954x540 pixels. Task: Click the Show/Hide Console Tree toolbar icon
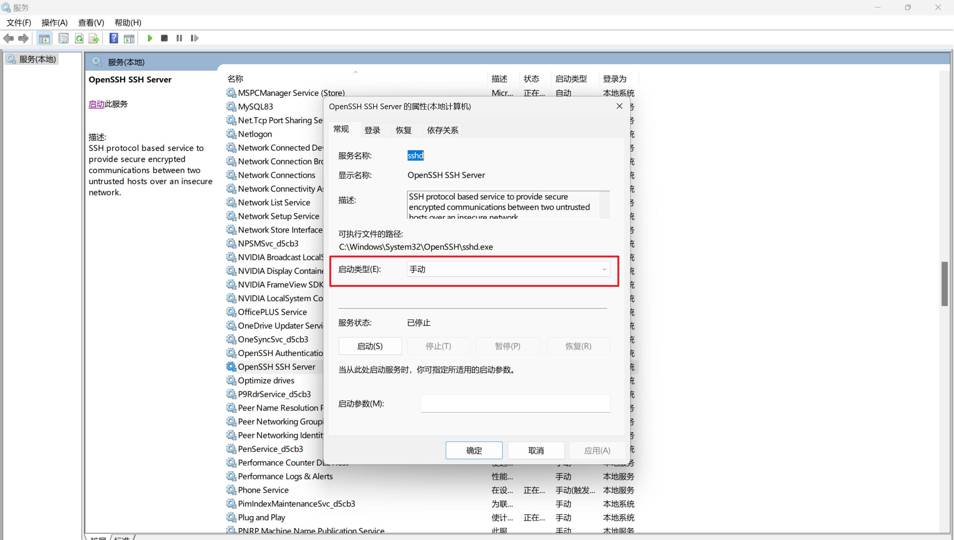pos(44,38)
